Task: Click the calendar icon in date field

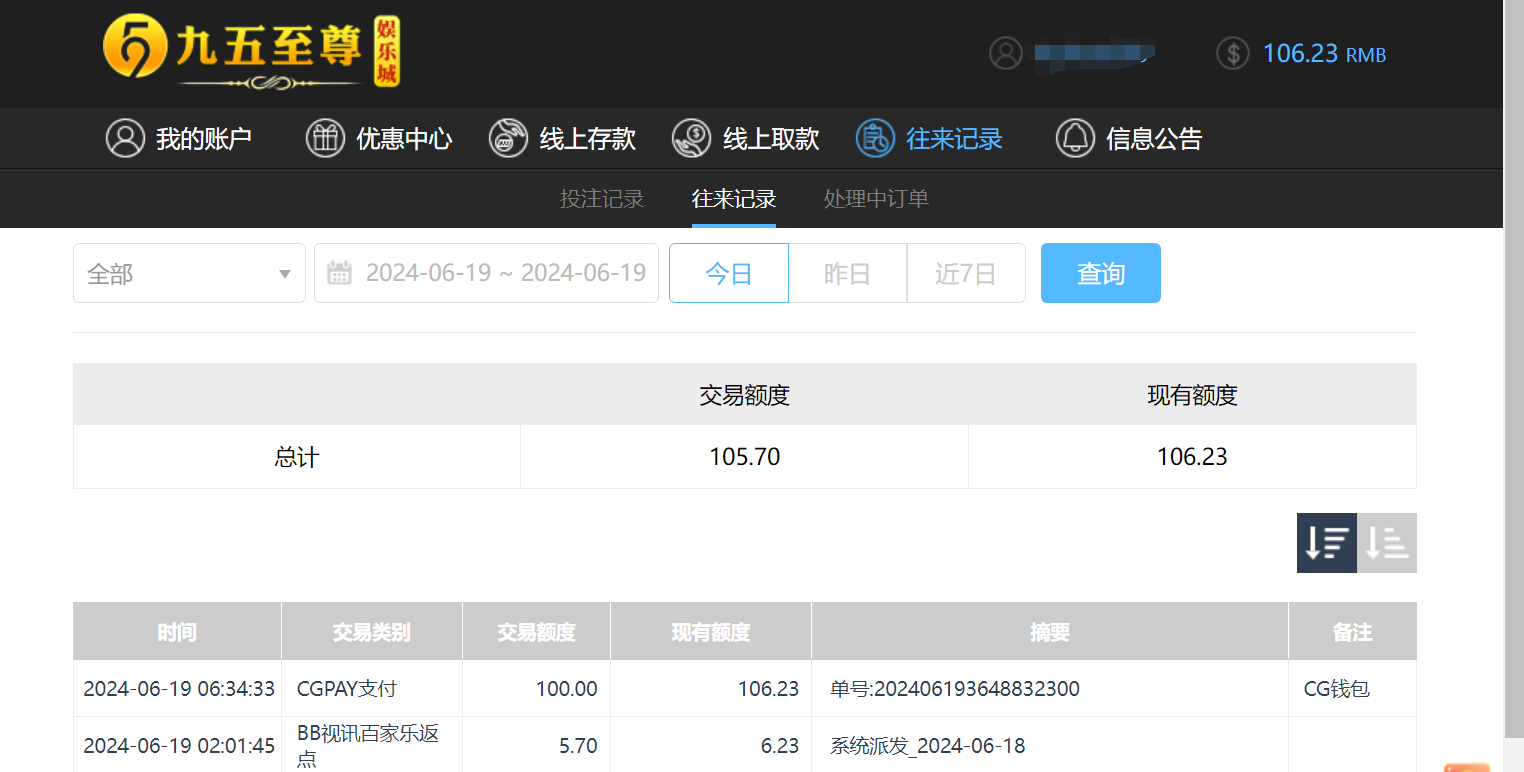Action: pyautogui.click(x=341, y=272)
